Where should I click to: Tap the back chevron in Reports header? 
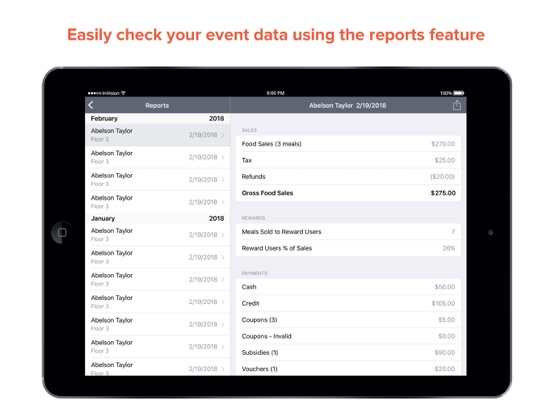point(91,105)
